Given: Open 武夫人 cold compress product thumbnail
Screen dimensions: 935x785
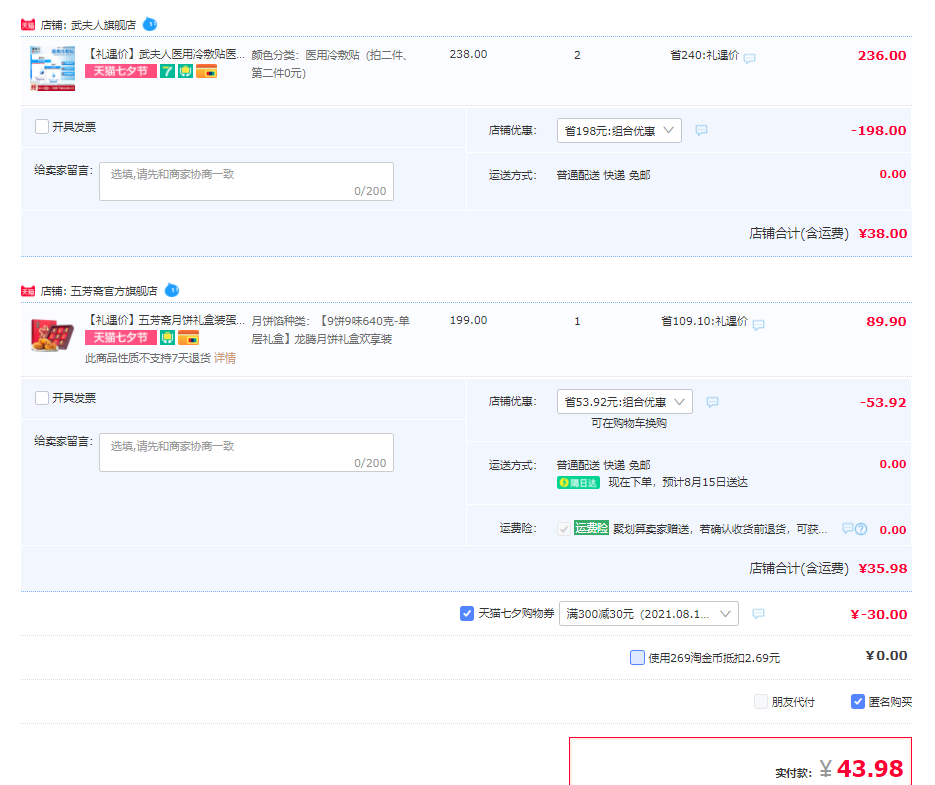Looking at the screenshot, I should (52, 69).
